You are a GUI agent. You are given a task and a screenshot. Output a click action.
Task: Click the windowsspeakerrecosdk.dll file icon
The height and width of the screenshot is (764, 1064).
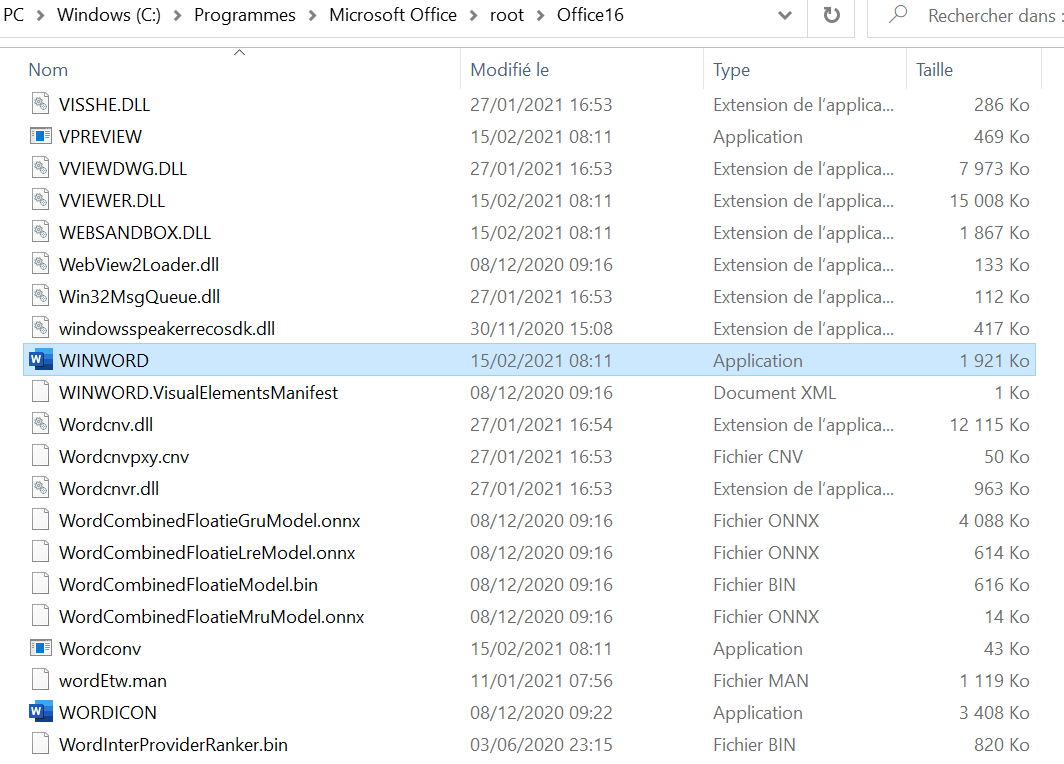(x=41, y=328)
